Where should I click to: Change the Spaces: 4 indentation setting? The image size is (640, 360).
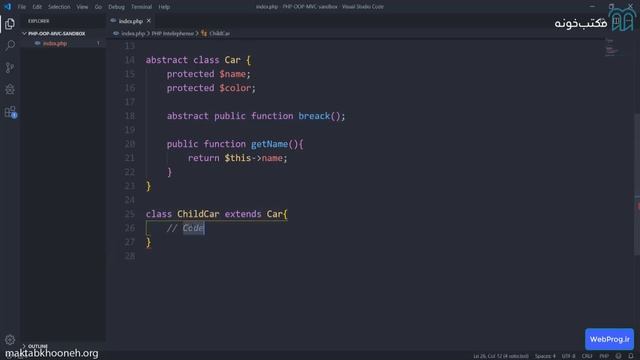pyautogui.click(x=545, y=356)
